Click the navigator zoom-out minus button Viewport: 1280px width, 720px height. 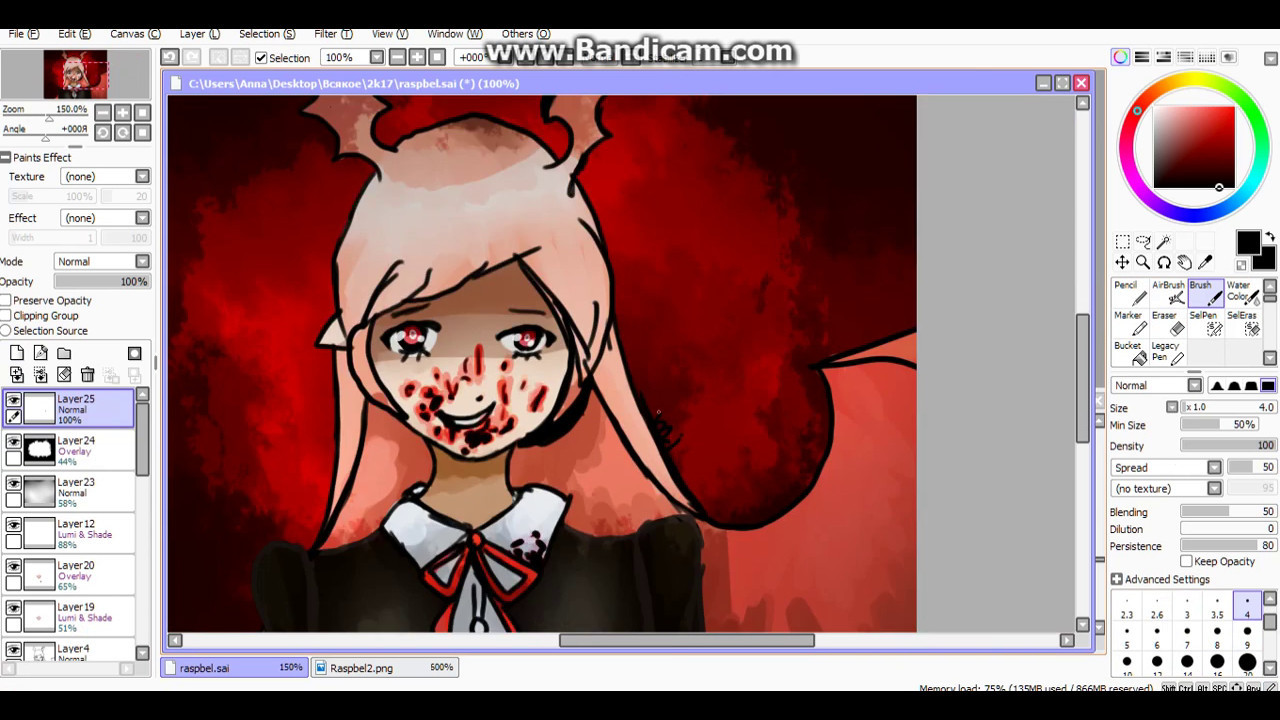103,113
